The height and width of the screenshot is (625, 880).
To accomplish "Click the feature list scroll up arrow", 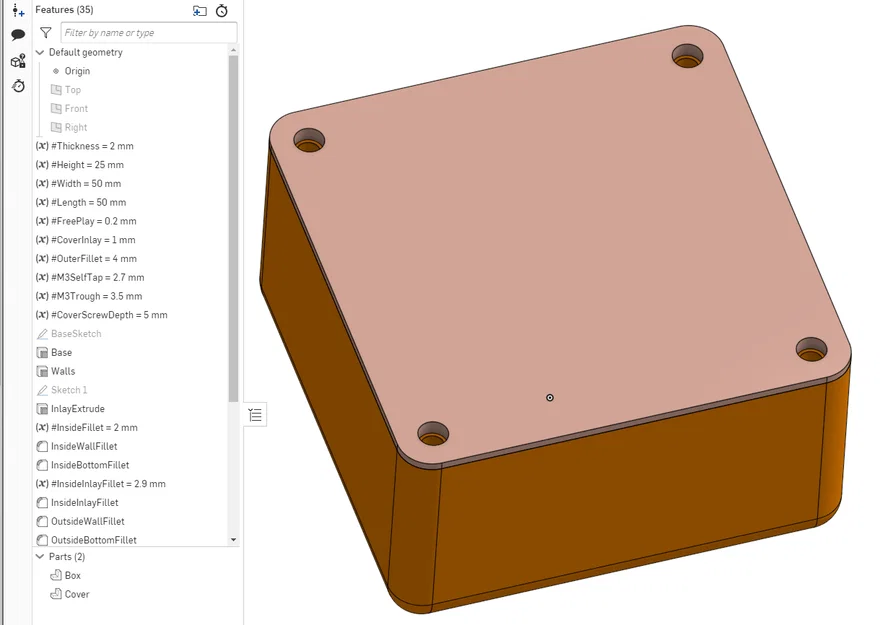I will [x=233, y=50].
